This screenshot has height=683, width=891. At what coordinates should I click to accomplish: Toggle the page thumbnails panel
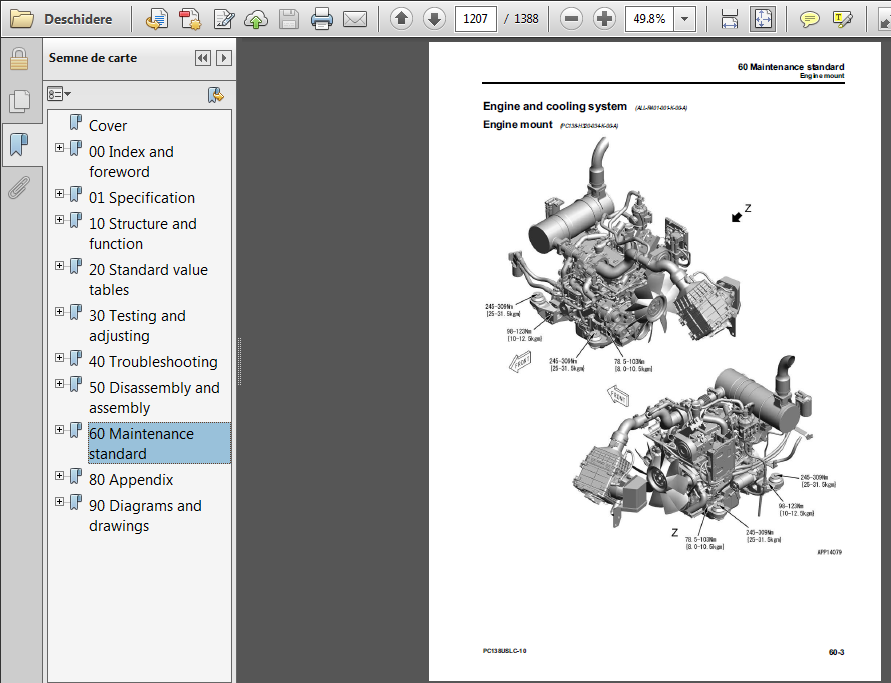pyautogui.click(x=18, y=101)
